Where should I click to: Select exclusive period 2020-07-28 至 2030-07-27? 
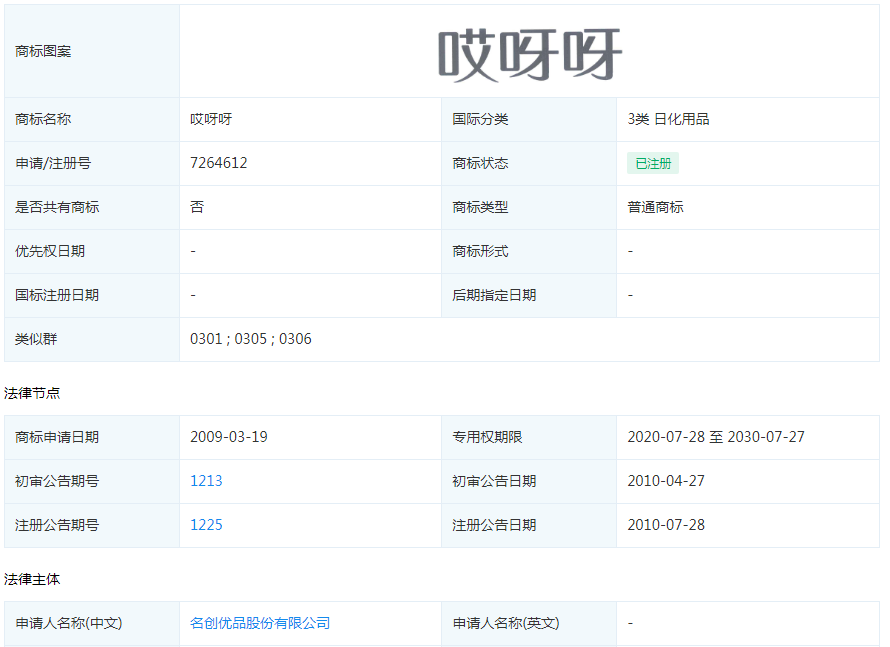pyautogui.click(x=716, y=436)
